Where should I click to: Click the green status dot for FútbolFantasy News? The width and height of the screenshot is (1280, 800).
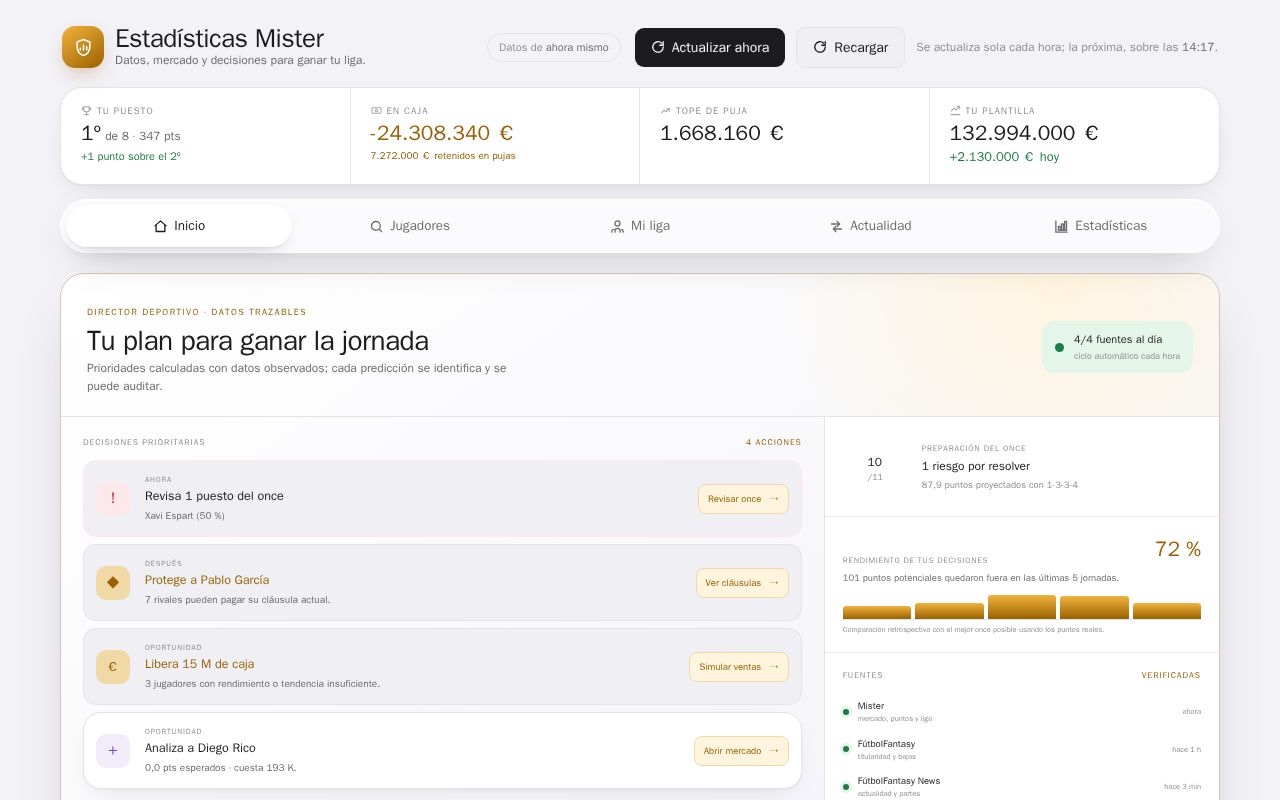[846, 787]
